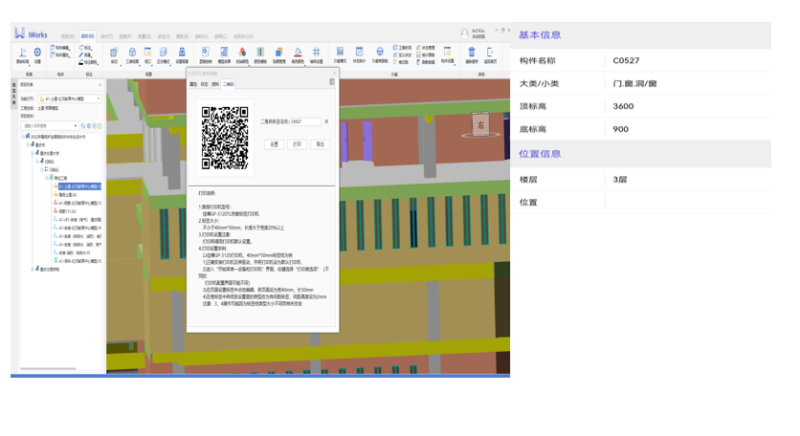Click the refresh icon beside the tree search box
Screen dimensions: 800x436
click(83, 126)
